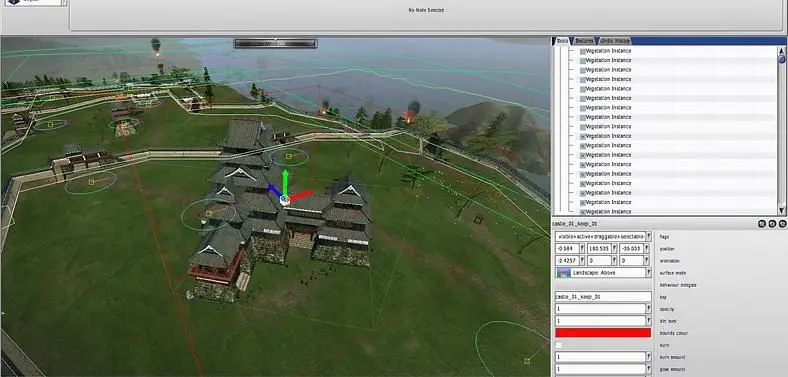Expand the bottommost Vegetation Instance node
This screenshot has width=788, height=377.
(x=582, y=212)
